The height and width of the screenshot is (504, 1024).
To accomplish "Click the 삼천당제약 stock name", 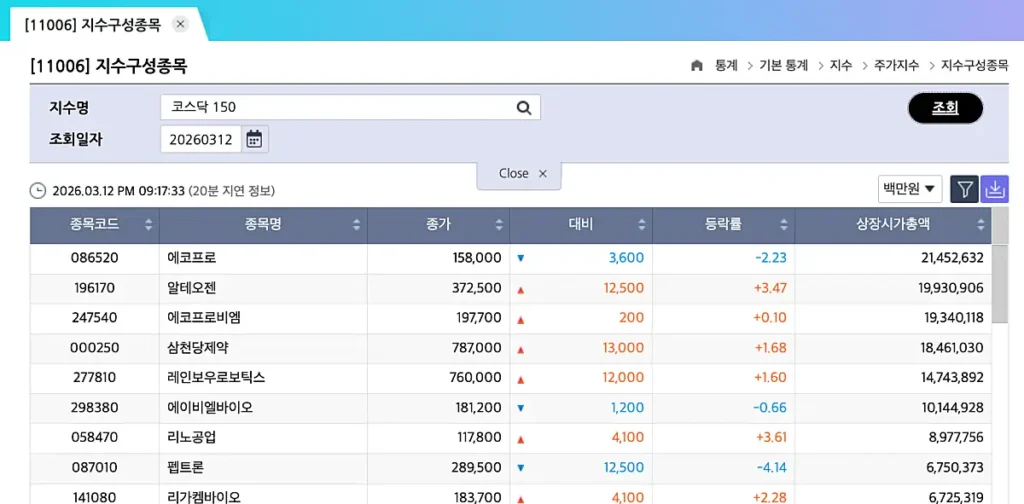I will (x=198, y=348).
